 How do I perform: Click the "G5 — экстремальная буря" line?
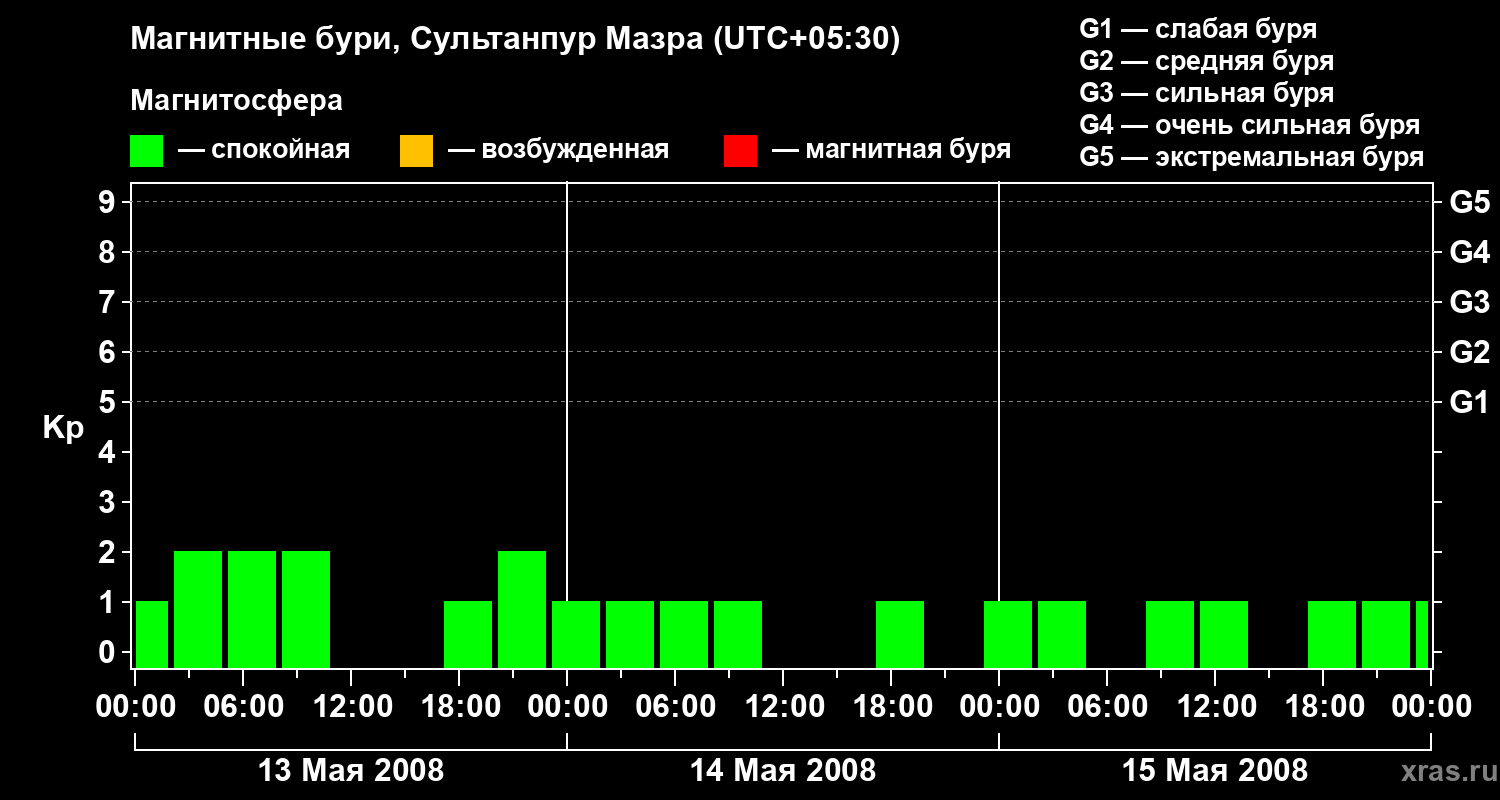[1252, 157]
